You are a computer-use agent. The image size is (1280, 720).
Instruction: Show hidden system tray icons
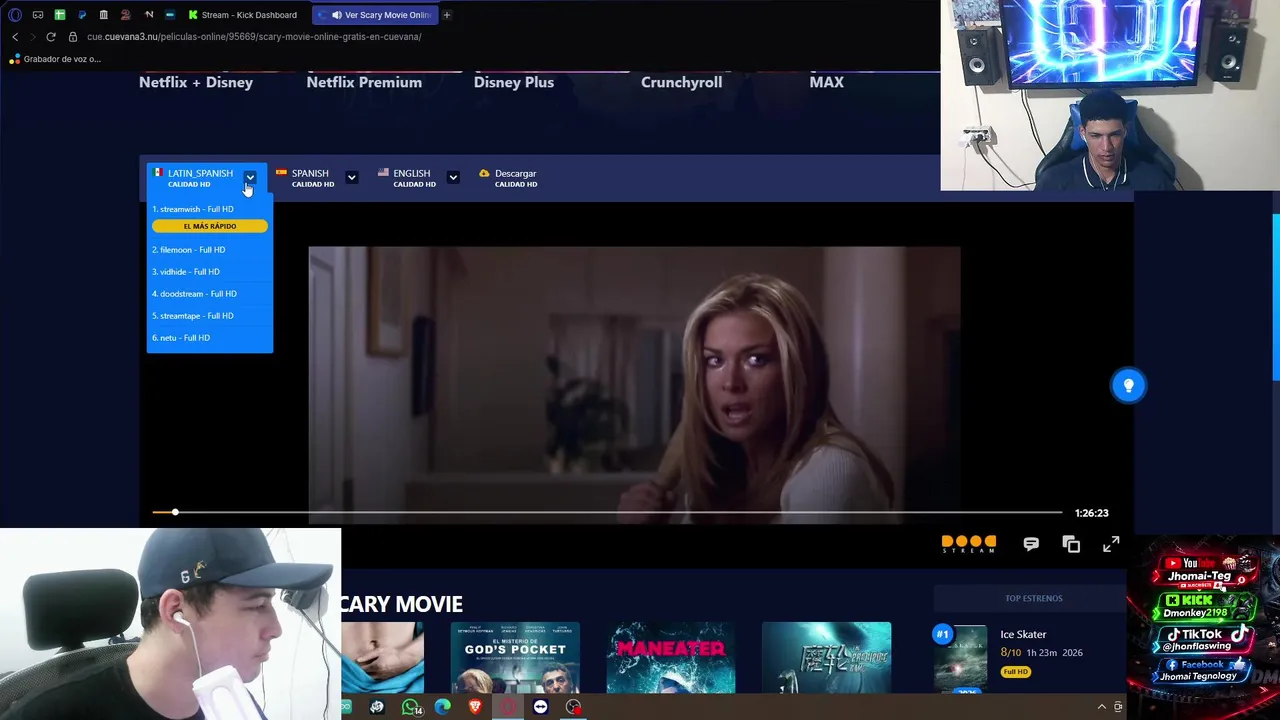(x=1103, y=707)
